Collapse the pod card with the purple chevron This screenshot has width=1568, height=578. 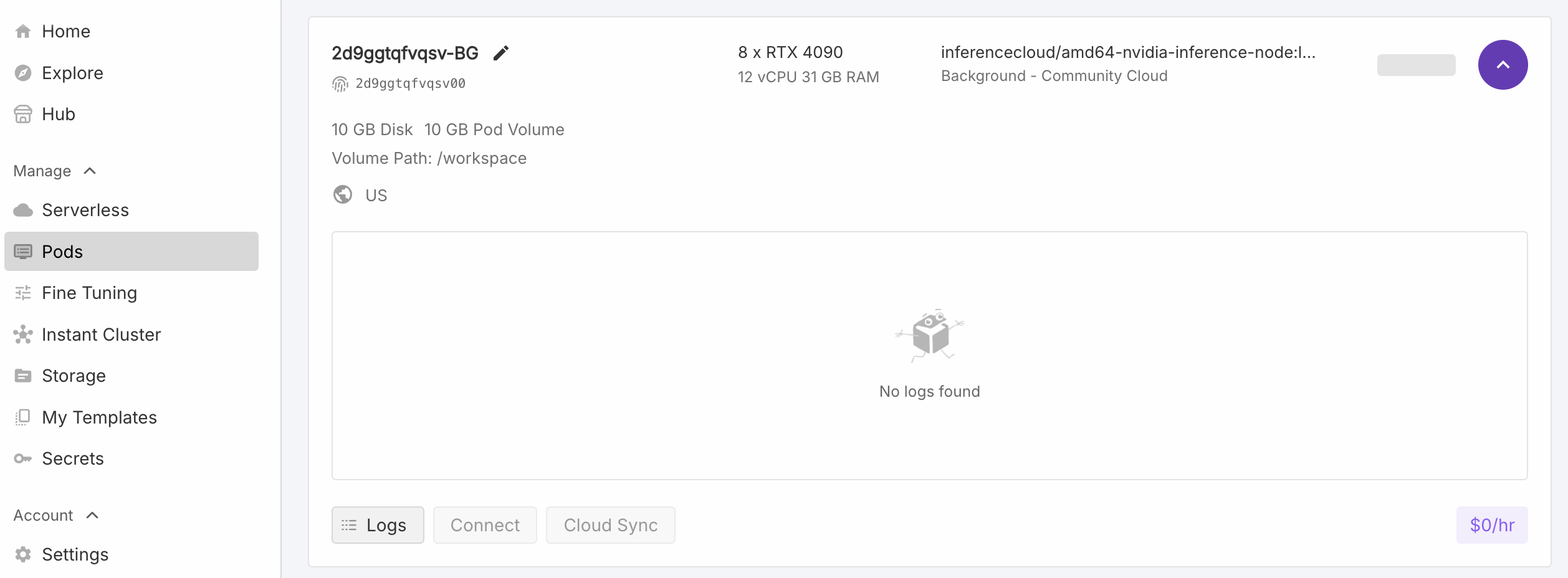click(x=1502, y=64)
